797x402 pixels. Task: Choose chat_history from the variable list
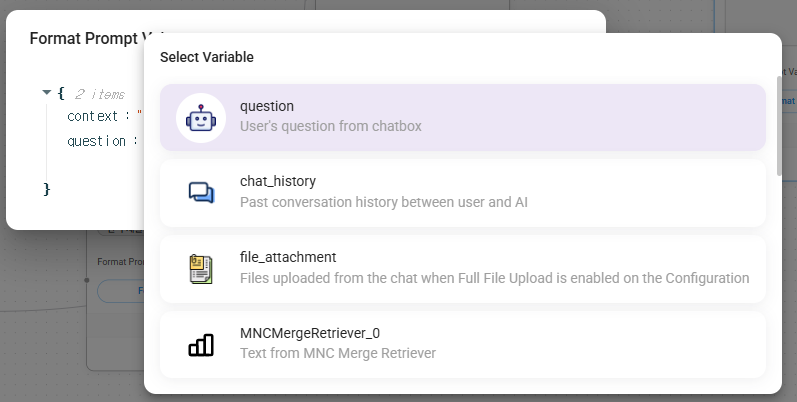(277, 181)
